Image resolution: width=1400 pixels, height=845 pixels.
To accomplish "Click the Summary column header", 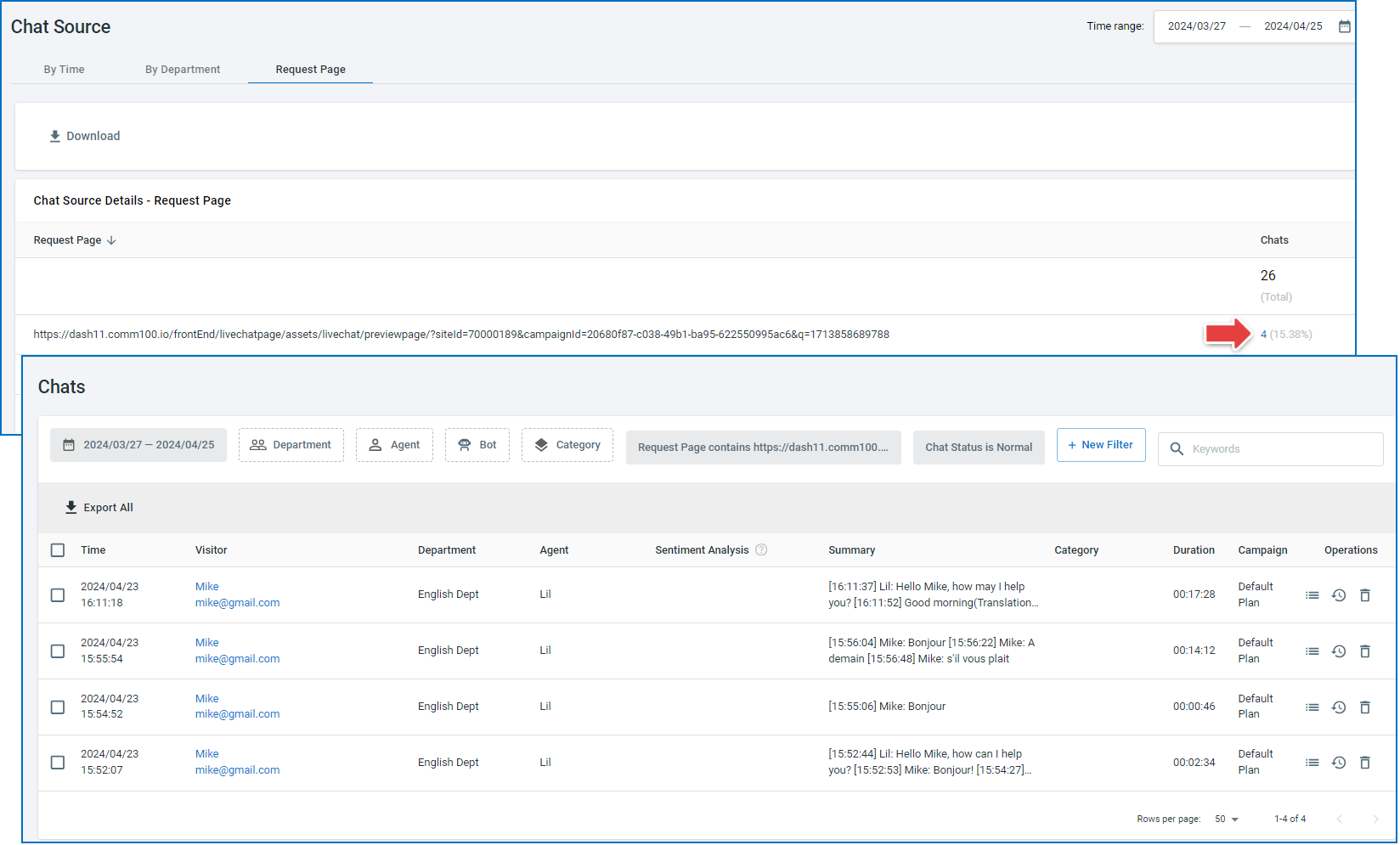I will point(852,550).
